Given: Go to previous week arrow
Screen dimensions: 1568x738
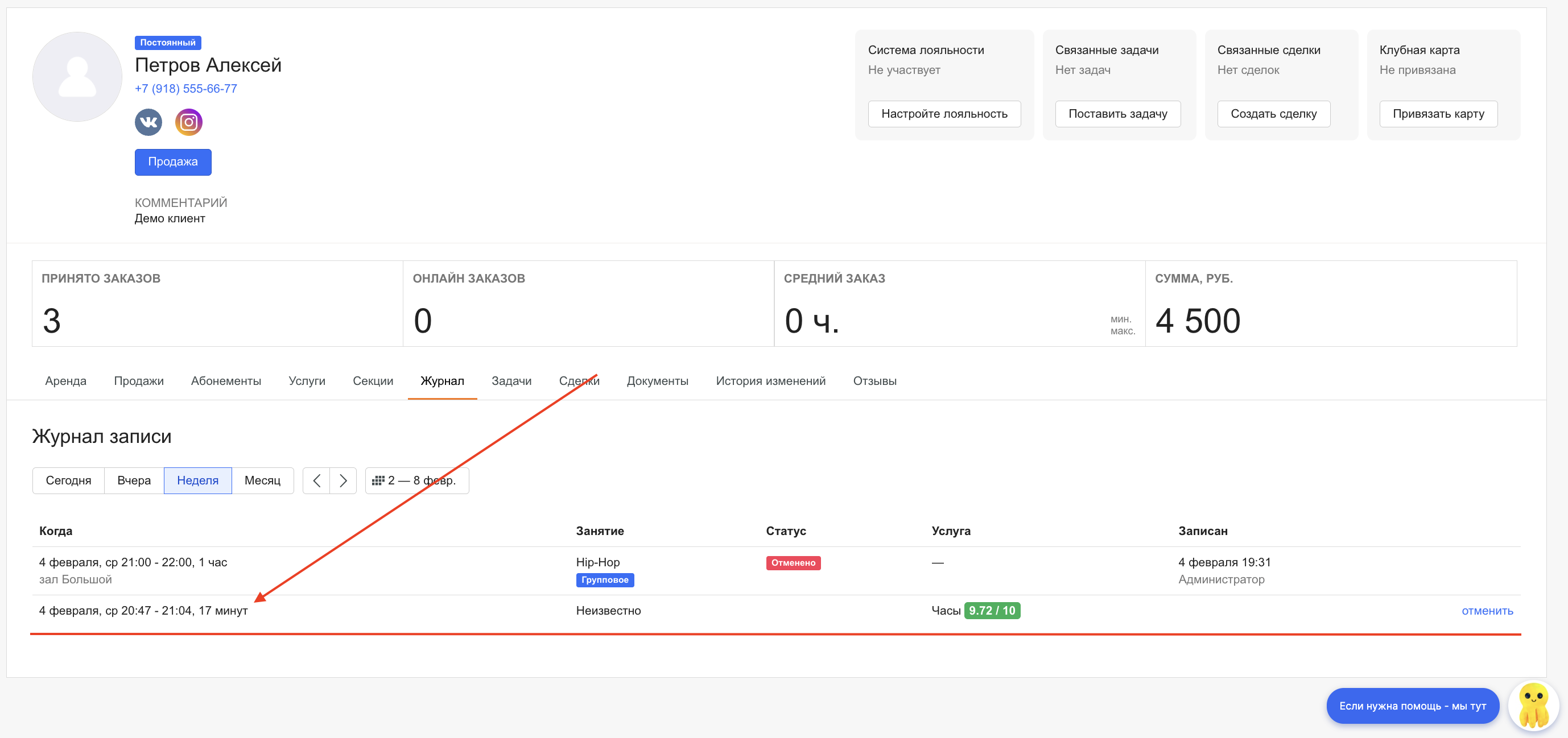Looking at the screenshot, I should tap(316, 480).
